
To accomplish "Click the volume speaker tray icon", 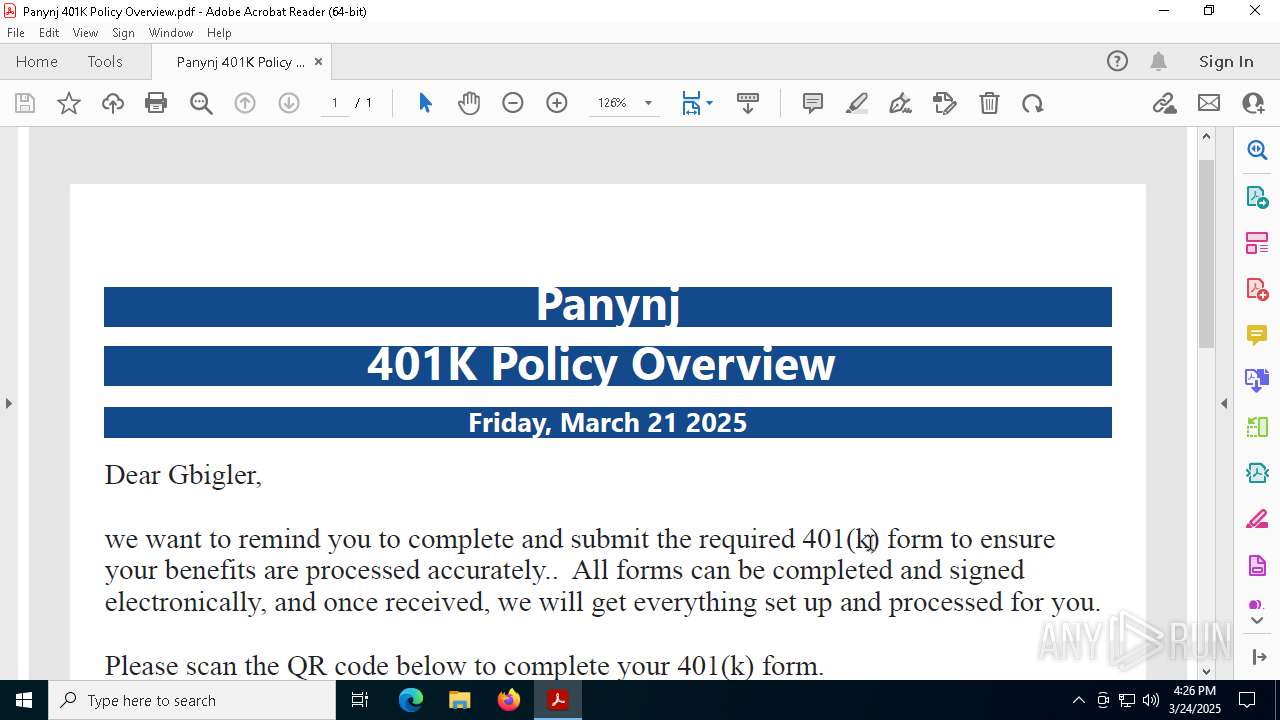I will pyautogui.click(x=1151, y=700).
